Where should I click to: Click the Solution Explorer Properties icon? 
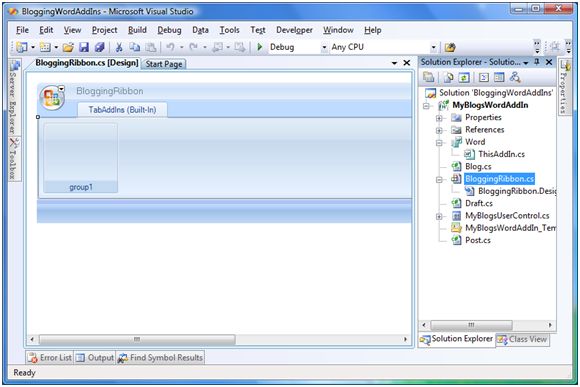[429, 77]
